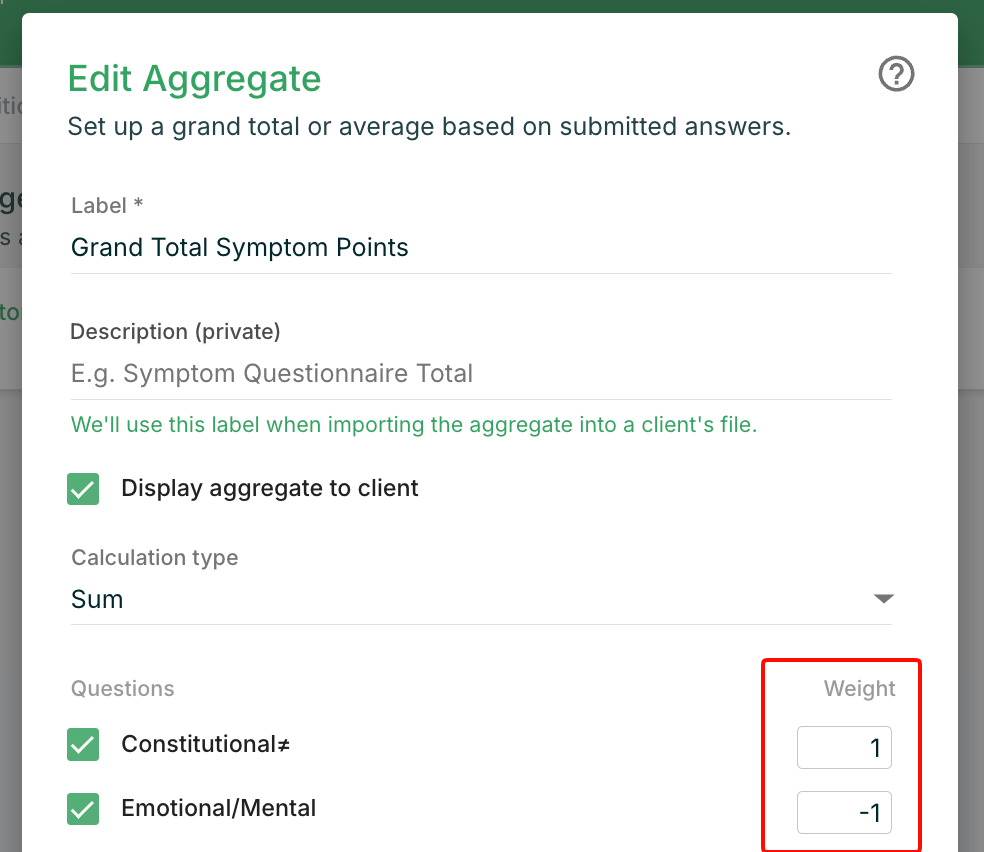Select the Emotional/Mental weight input
This screenshot has width=984, height=852.
(x=844, y=813)
